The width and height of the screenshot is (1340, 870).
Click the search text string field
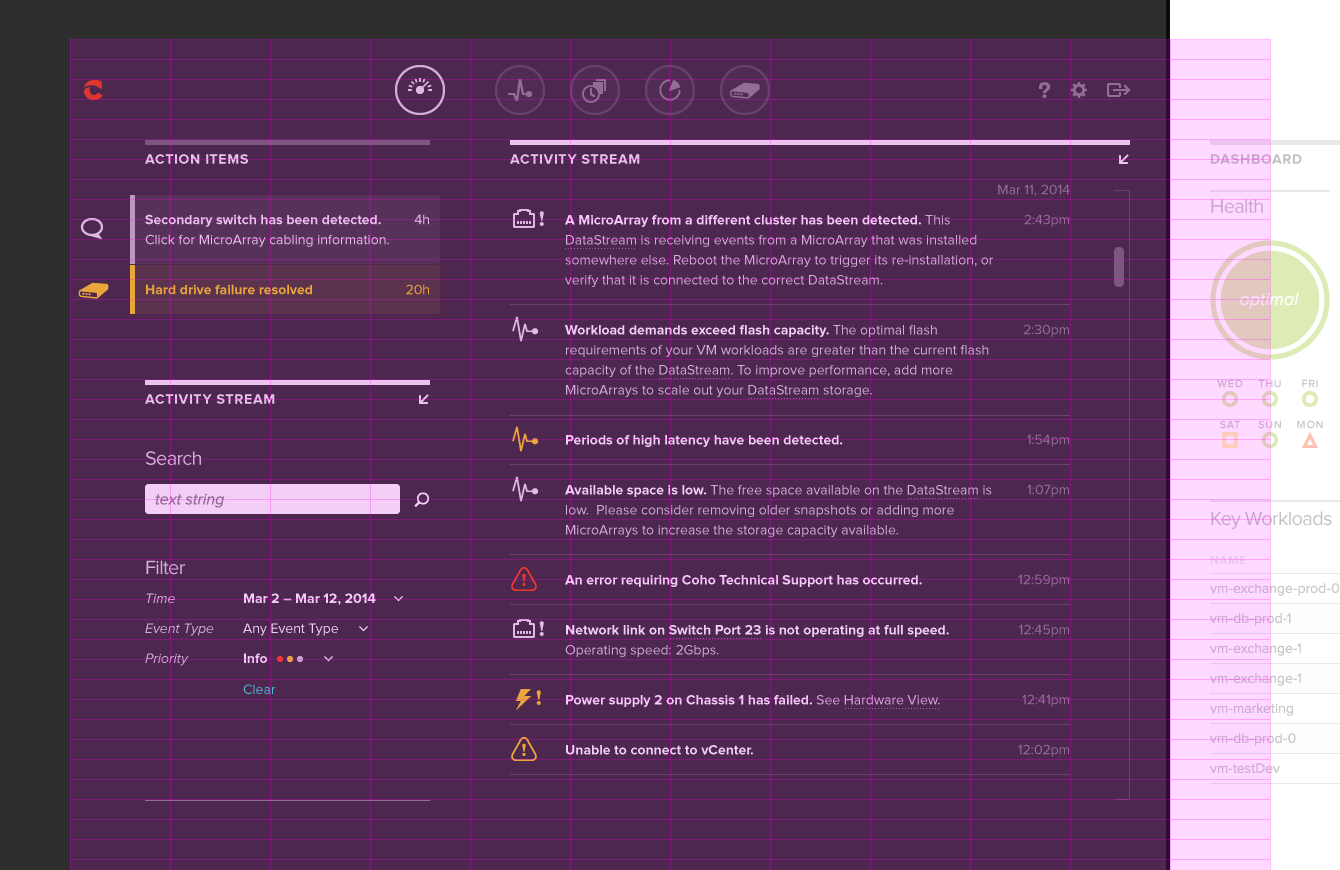pyautogui.click(x=272, y=499)
